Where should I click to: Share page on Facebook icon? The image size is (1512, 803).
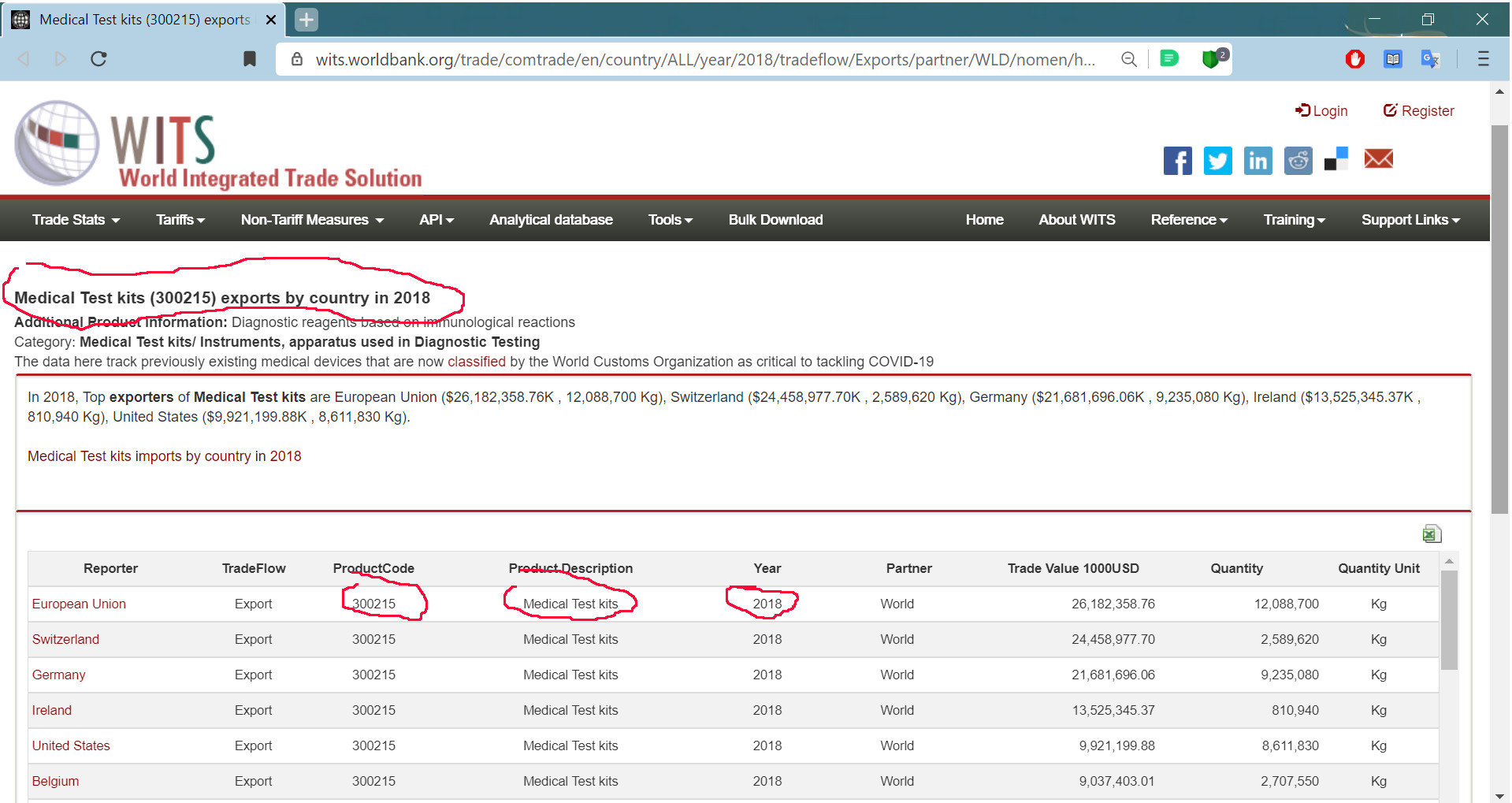[x=1177, y=161]
